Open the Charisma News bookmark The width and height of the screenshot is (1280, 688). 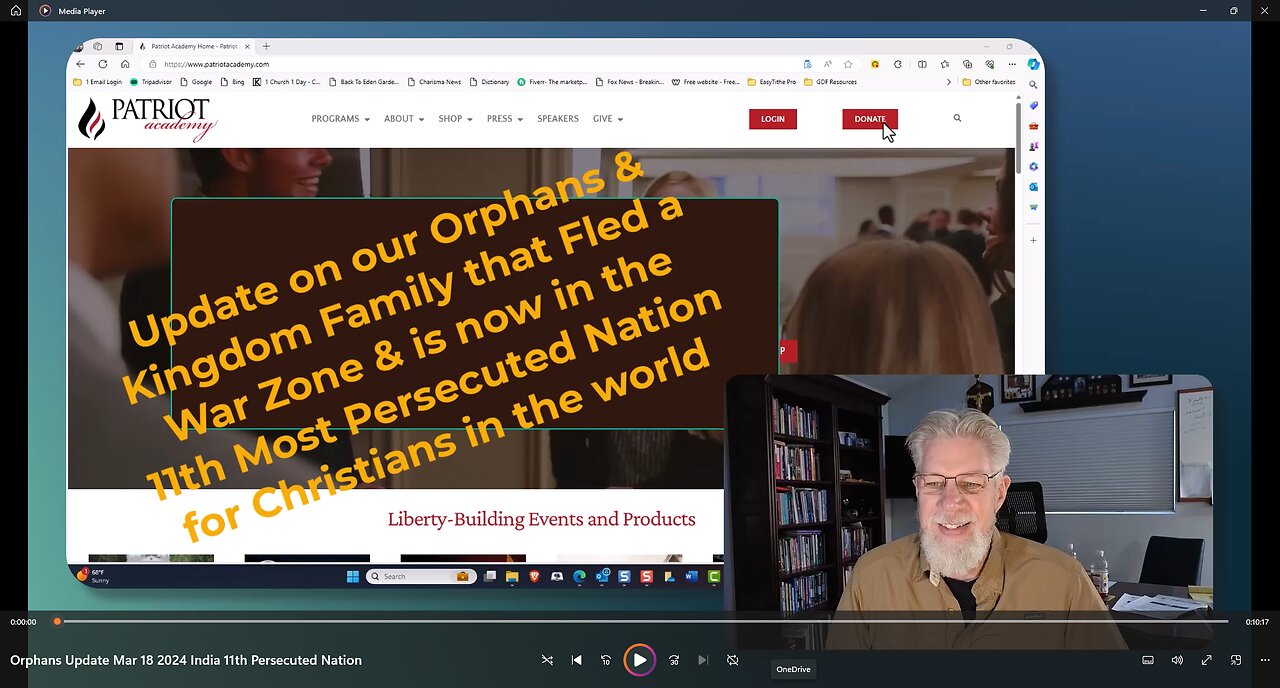point(434,82)
